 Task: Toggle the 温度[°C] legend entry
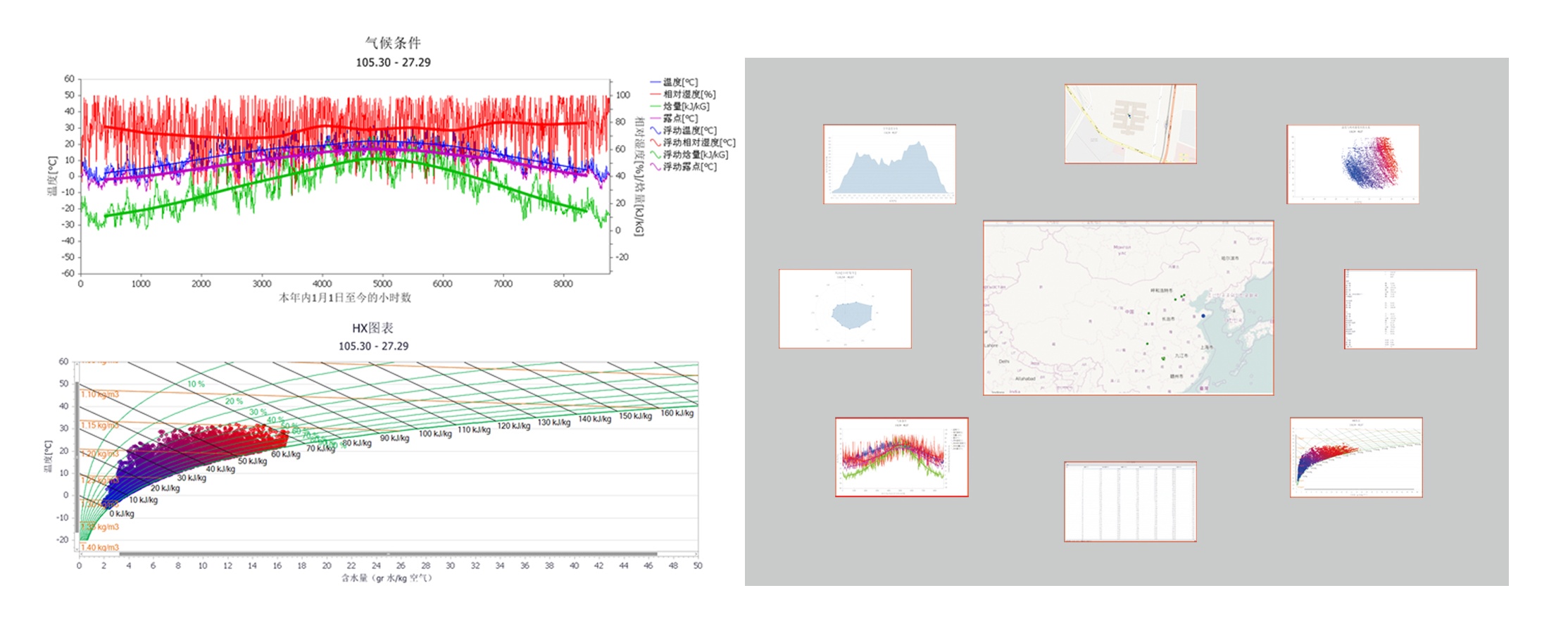(675, 82)
